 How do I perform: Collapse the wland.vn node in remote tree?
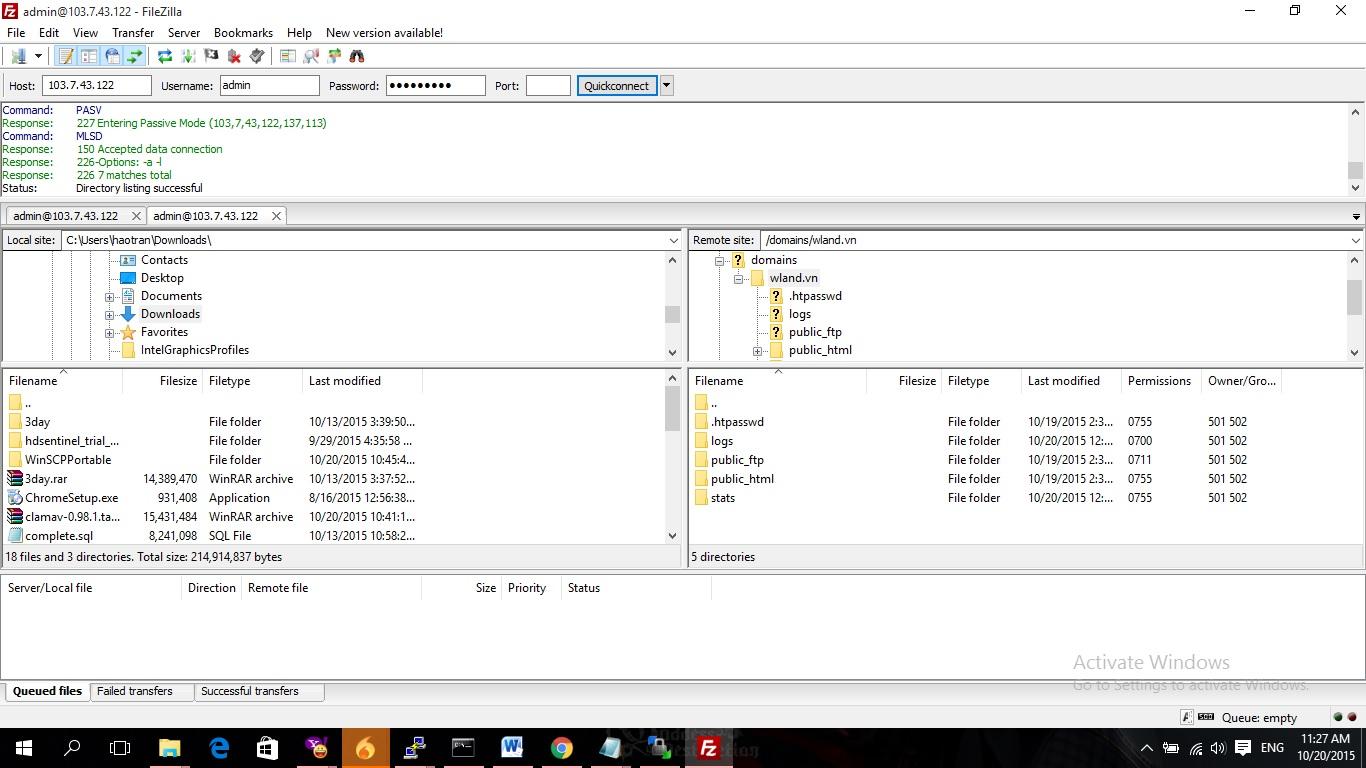click(x=738, y=279)
